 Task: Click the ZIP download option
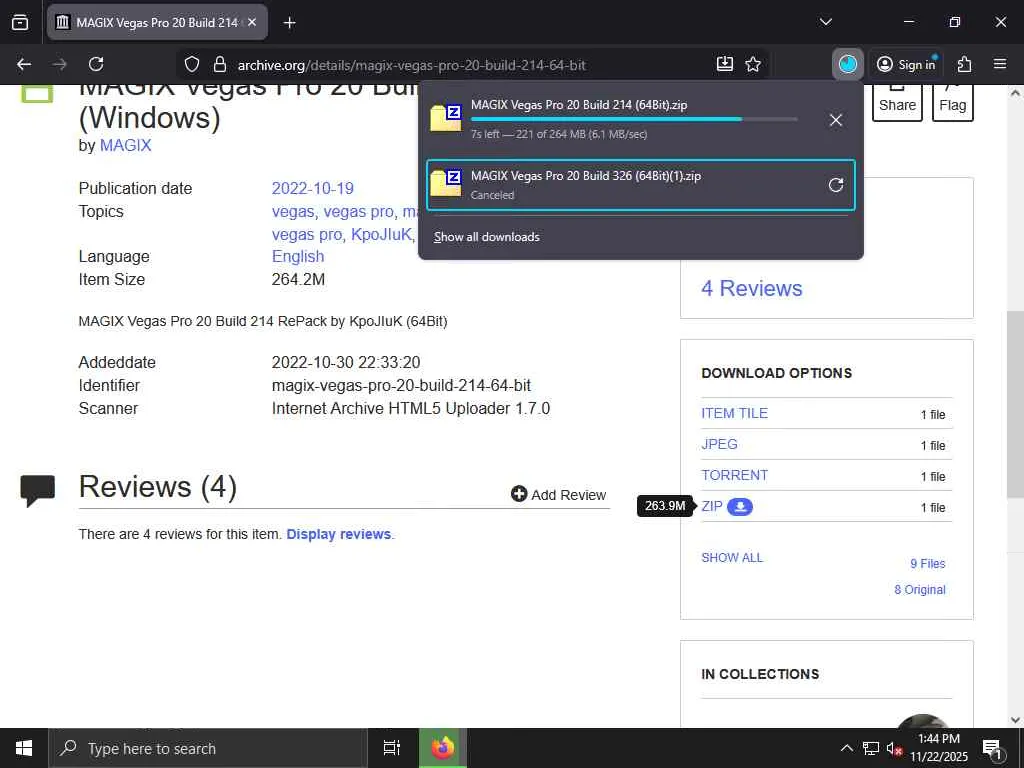pos(712,506)
